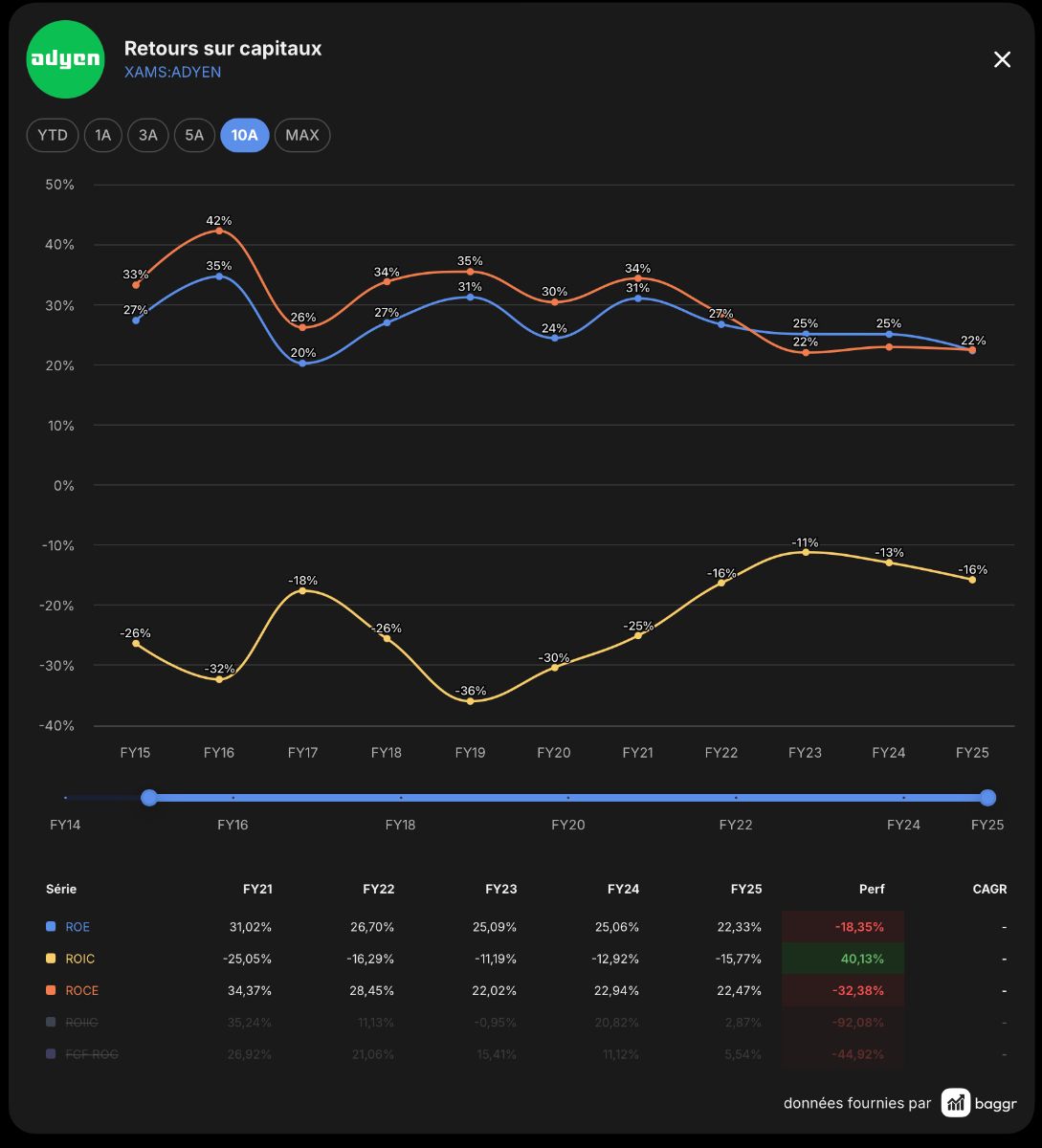This screenshot has width=1042, height=1148.
Task: Choose the MAX time range
Action: tap(302, 135)
